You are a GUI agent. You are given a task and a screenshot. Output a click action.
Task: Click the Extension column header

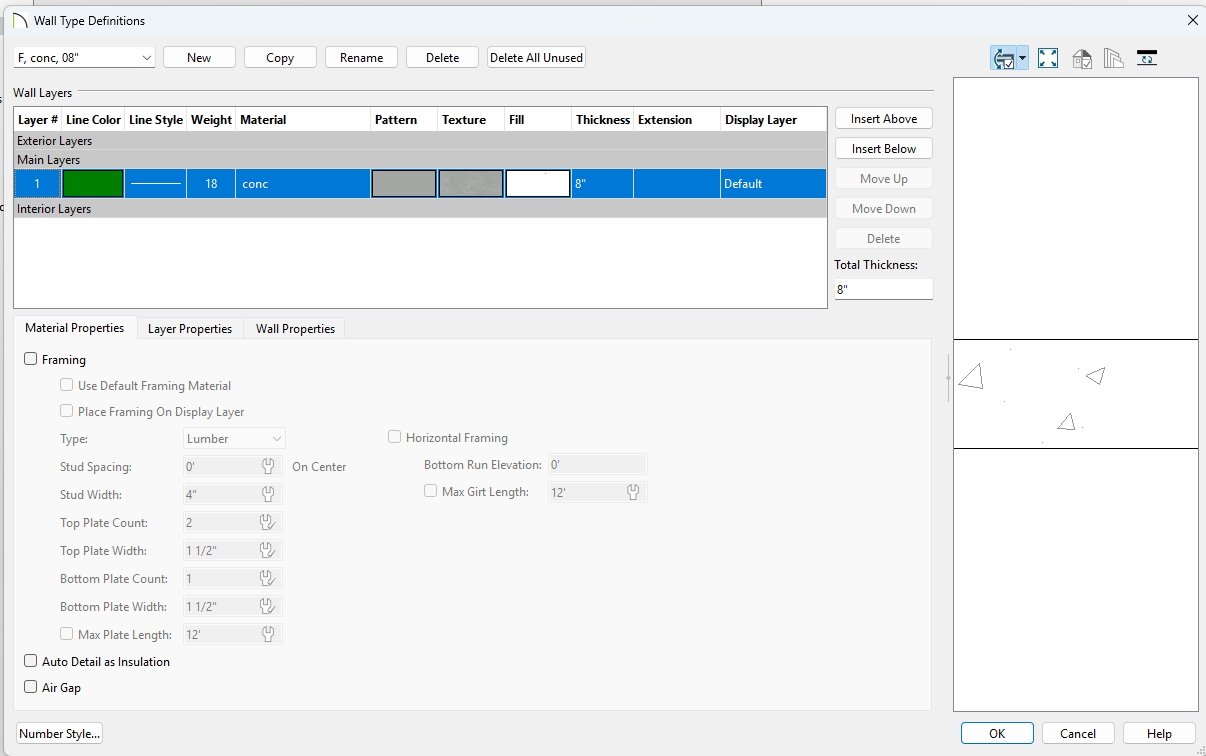coord(677,120)
